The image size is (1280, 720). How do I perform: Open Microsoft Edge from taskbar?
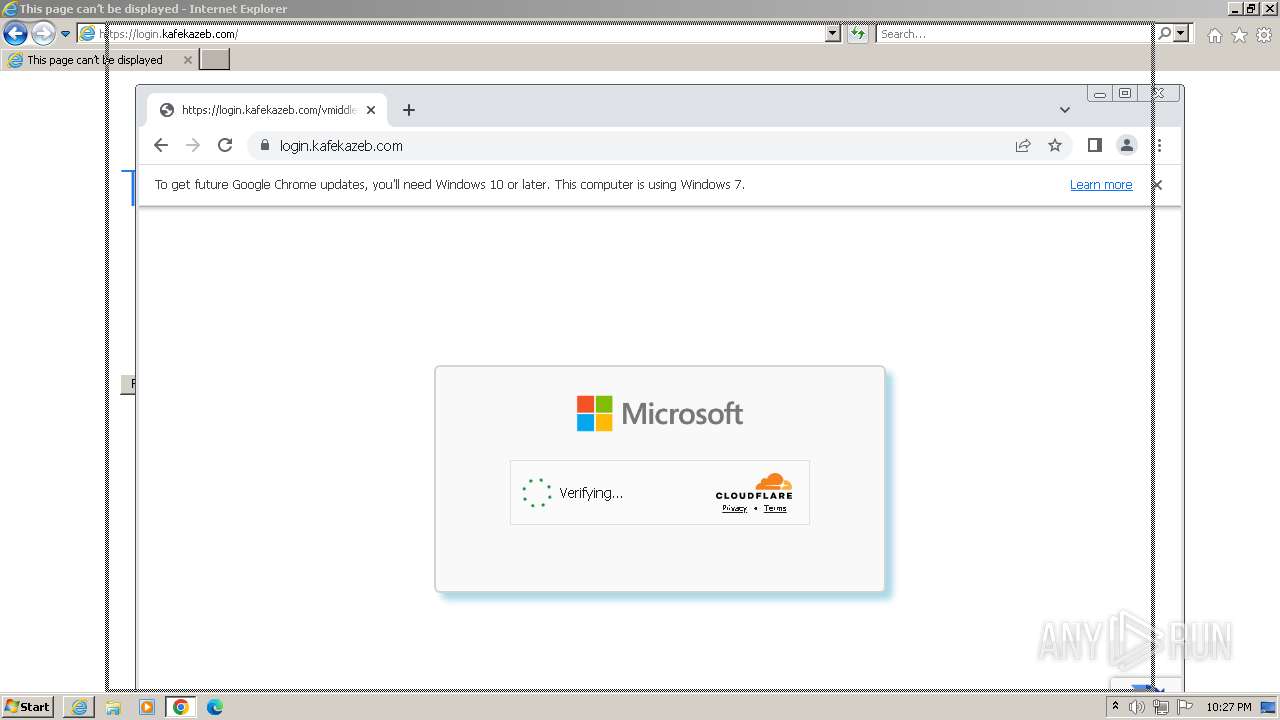pos(215,707)
